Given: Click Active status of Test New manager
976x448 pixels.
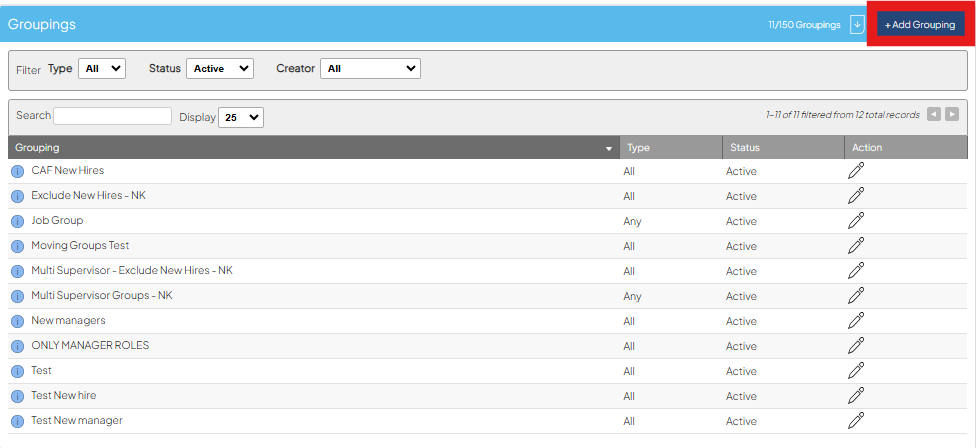Looking at the screenshot, I should click(741, 422).
